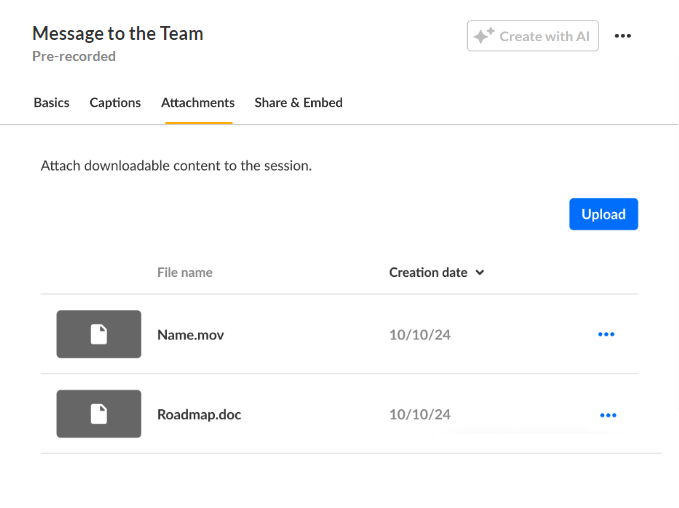Click the Roadmap.doc file name
The height and width of the screenshot is (508, 679).
(199, 415)
